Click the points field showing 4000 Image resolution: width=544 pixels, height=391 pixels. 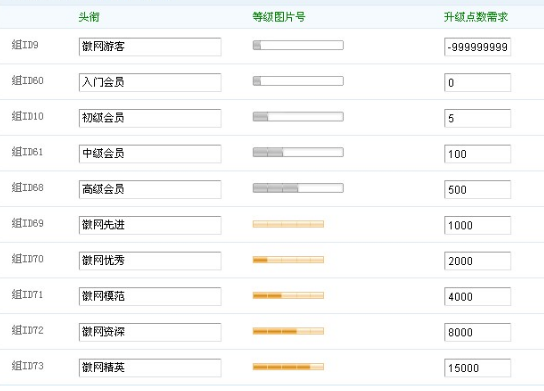[x=477, y=296]
